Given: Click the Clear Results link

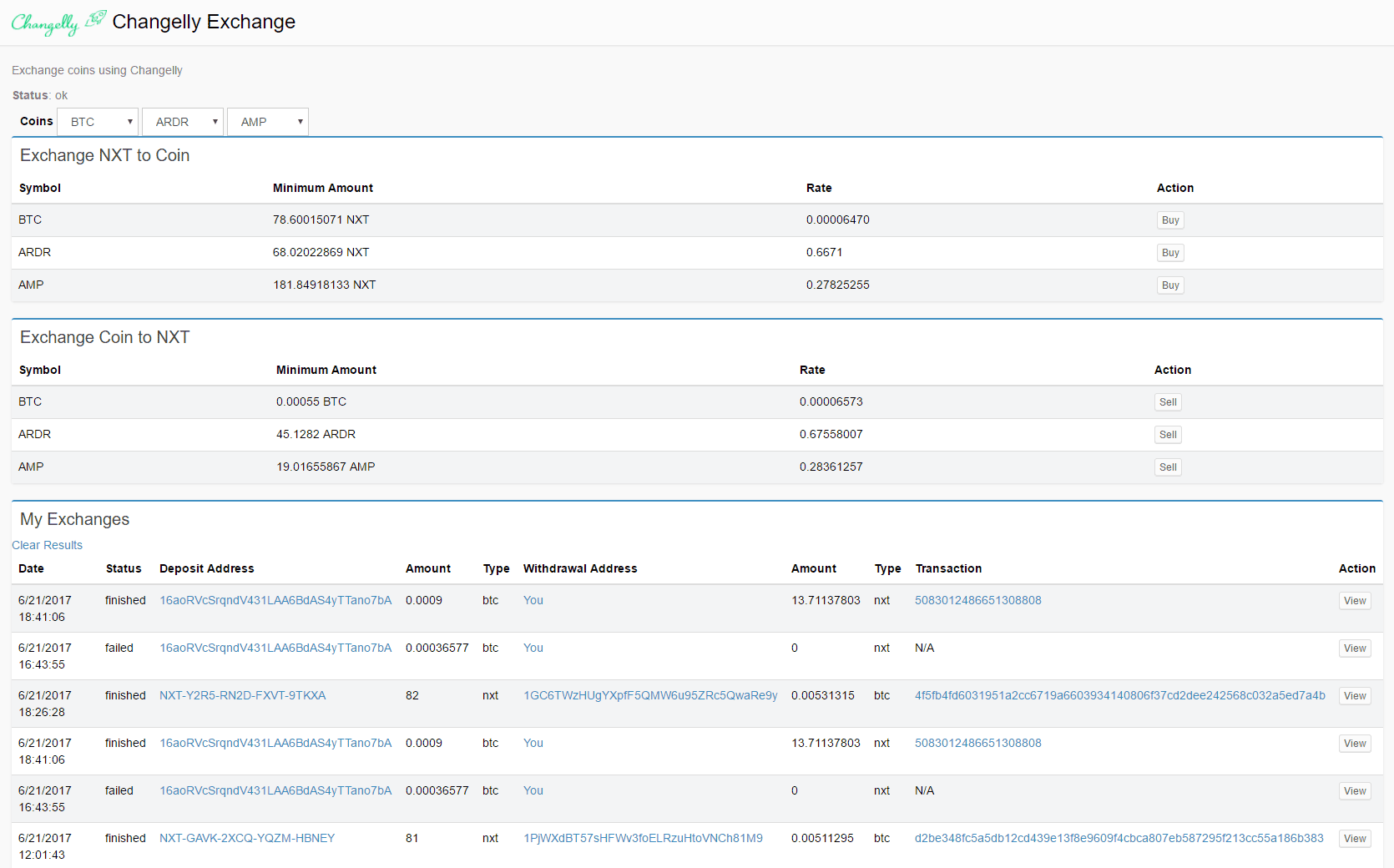Looking at the screenshot, I should (x=47, y=545).
